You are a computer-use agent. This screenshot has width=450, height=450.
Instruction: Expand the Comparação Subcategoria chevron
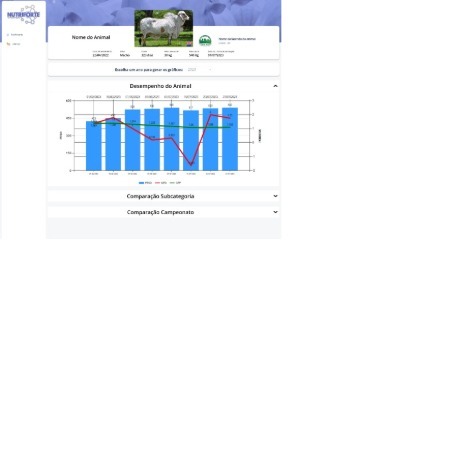tap(275, 196)
